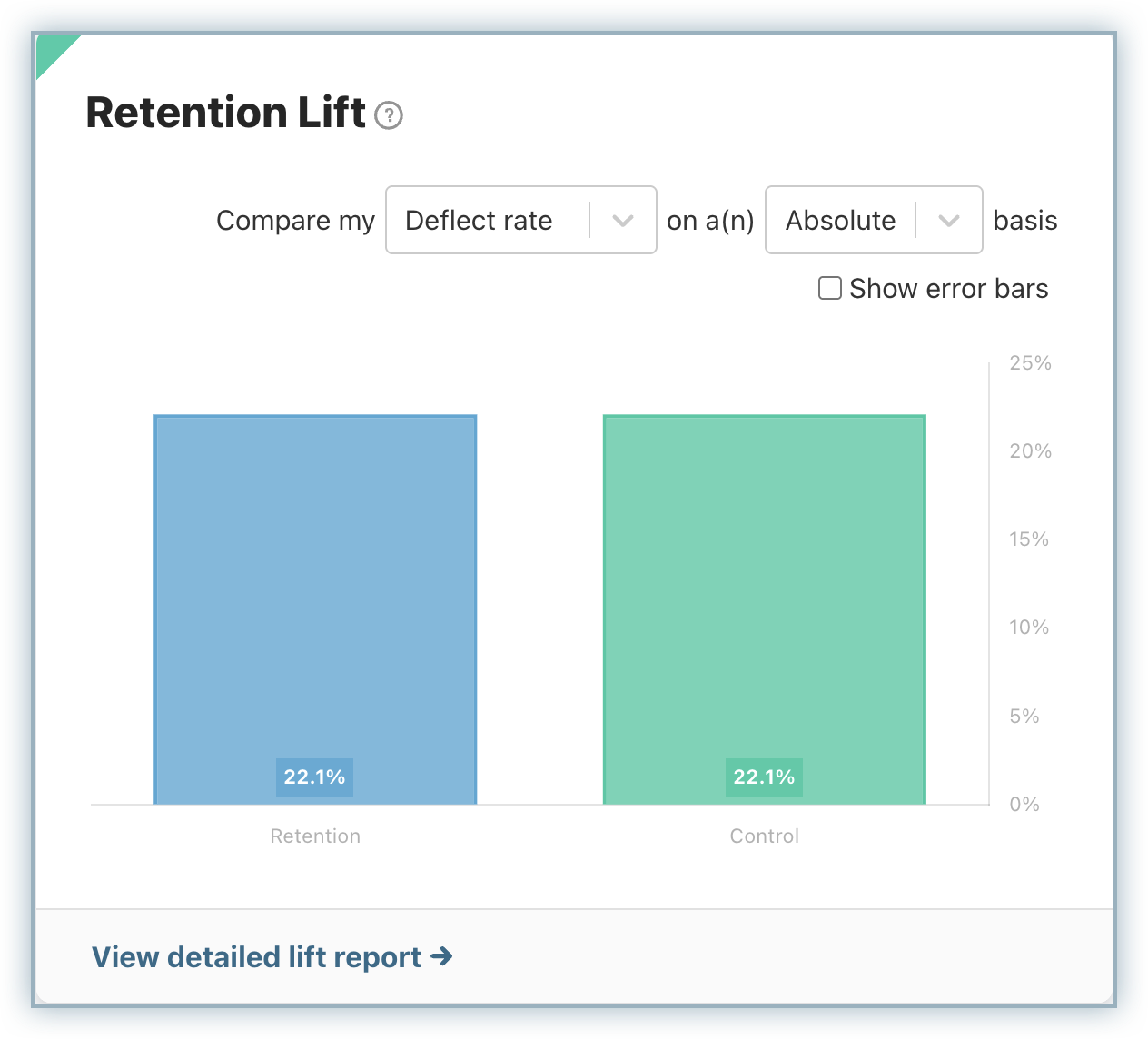Click the help icon beside Retention Lift
This screenshot has height=1039, width=1148.
pyautogui.click(x=389, y=115)
